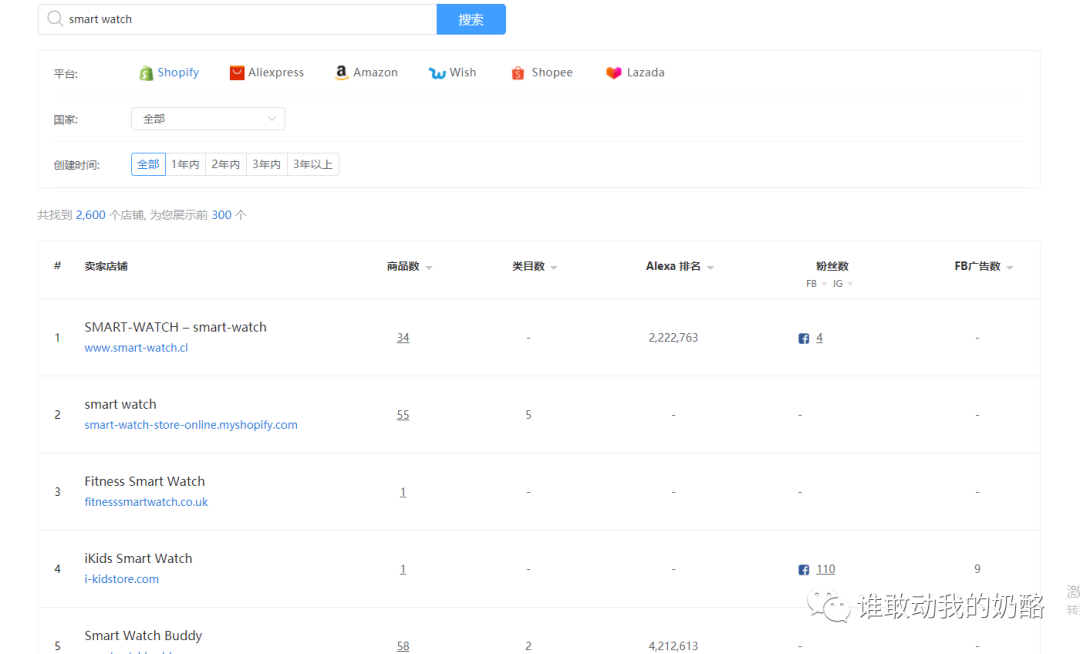Sort by 类目数 column arrow
The image size is (1080, 654).
pos(554,267)
